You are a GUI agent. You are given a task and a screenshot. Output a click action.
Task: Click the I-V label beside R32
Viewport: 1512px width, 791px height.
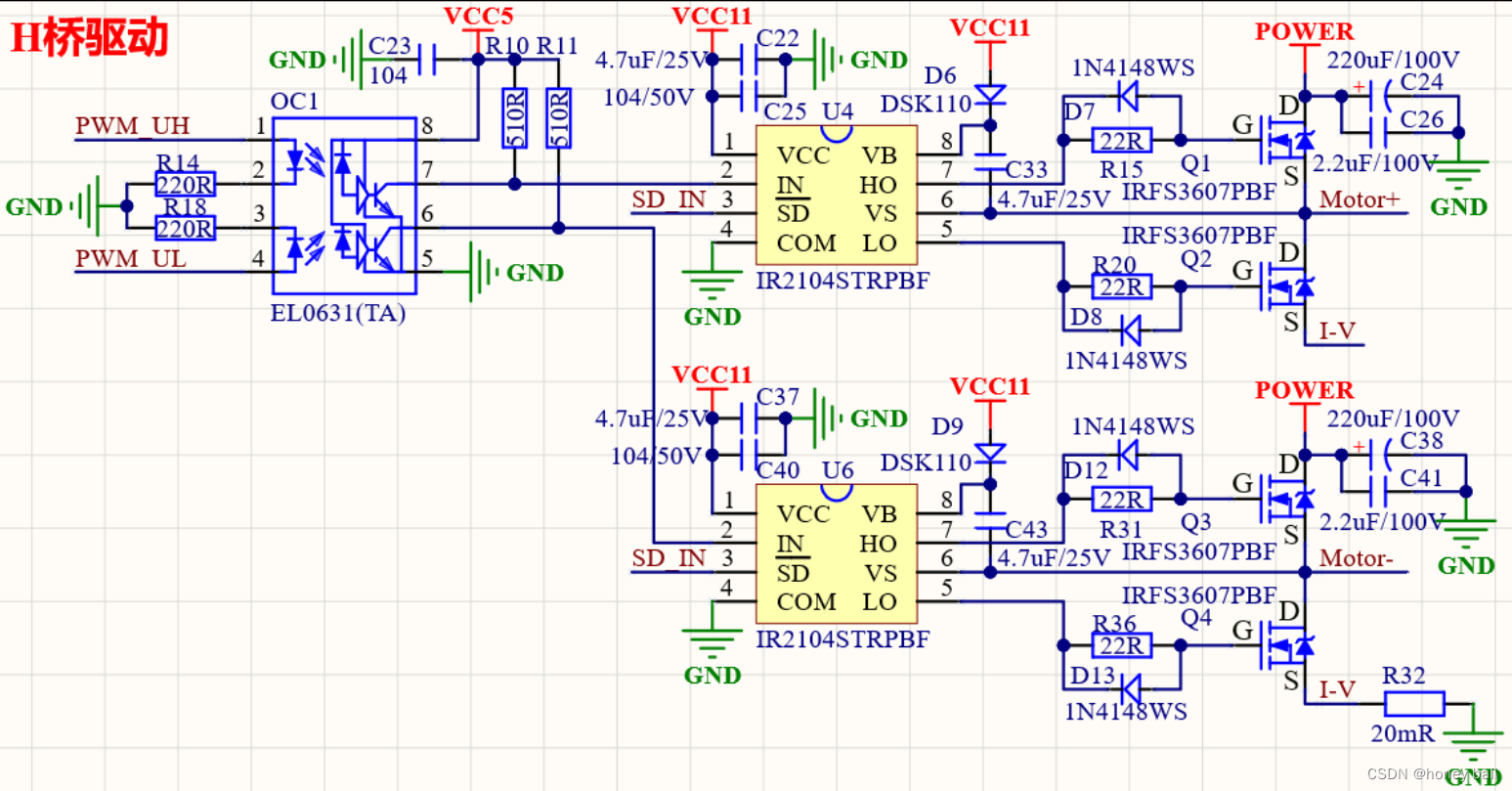(x=1338, y=690)
